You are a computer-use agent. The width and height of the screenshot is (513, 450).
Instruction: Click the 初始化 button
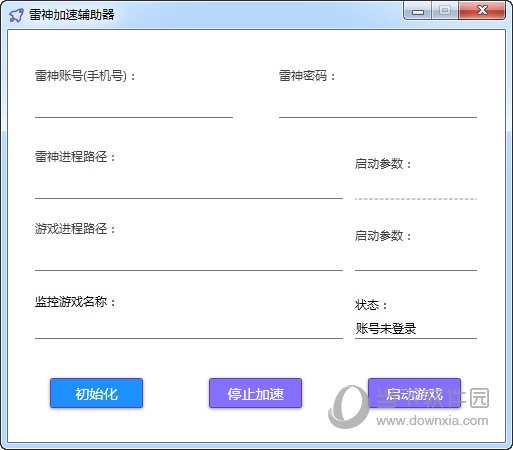point(96,393)
